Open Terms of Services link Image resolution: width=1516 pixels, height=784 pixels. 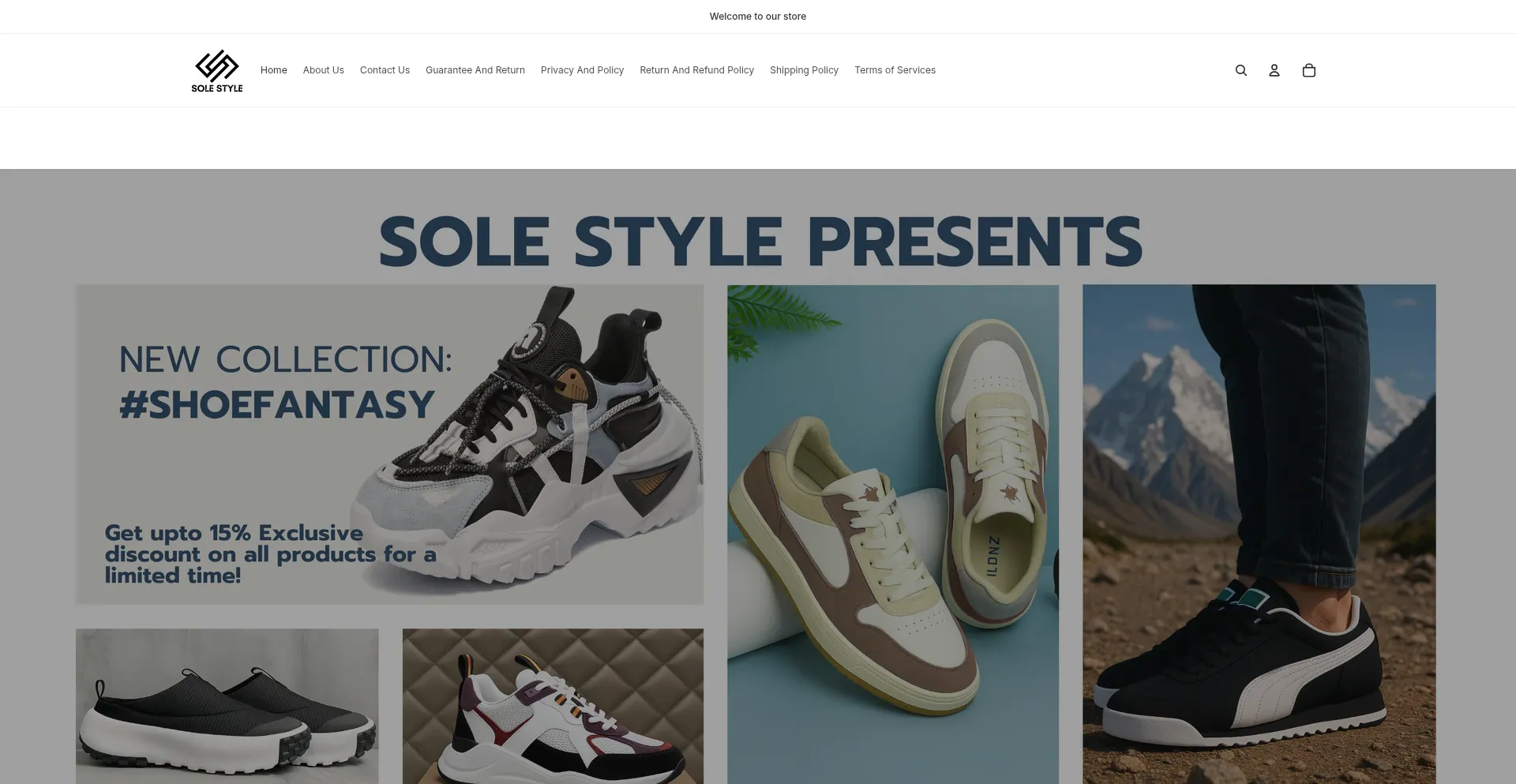895,70
